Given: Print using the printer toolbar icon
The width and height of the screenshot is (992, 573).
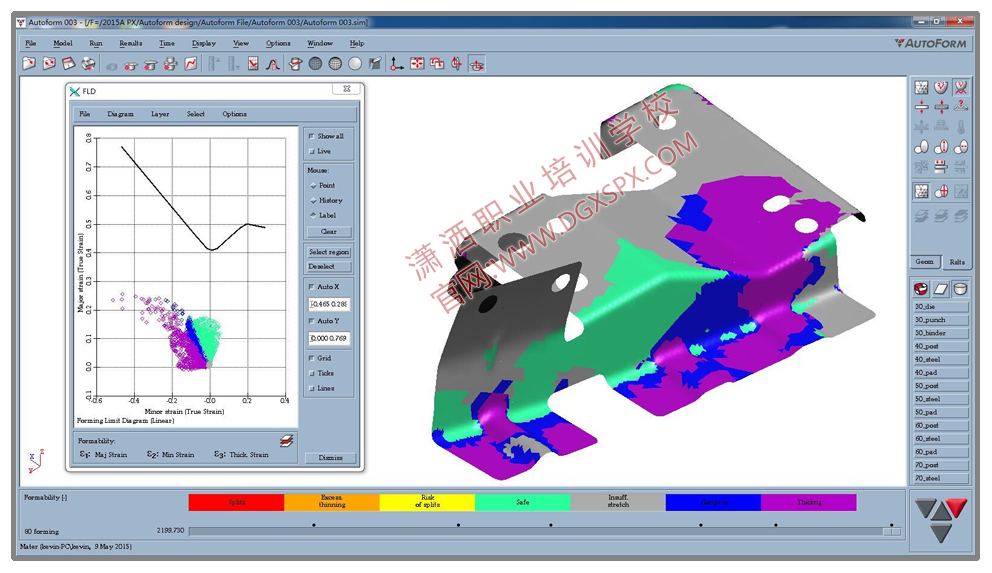Looking at the screenshot, I should [89, 64].
